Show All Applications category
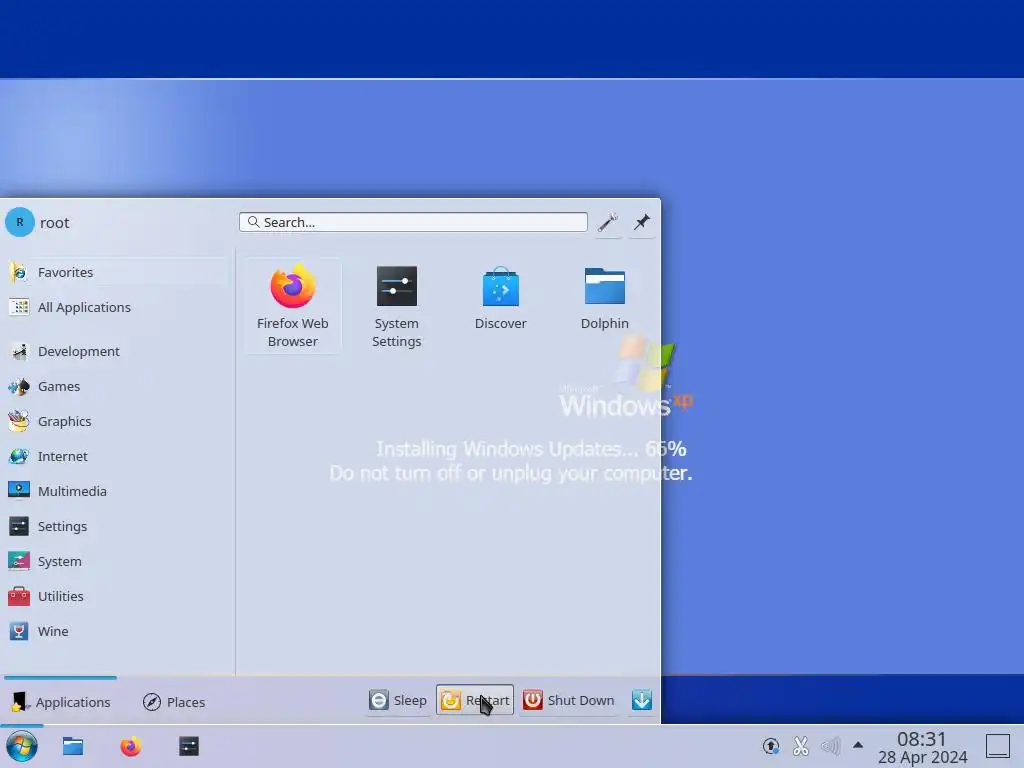 pos(116,307)
